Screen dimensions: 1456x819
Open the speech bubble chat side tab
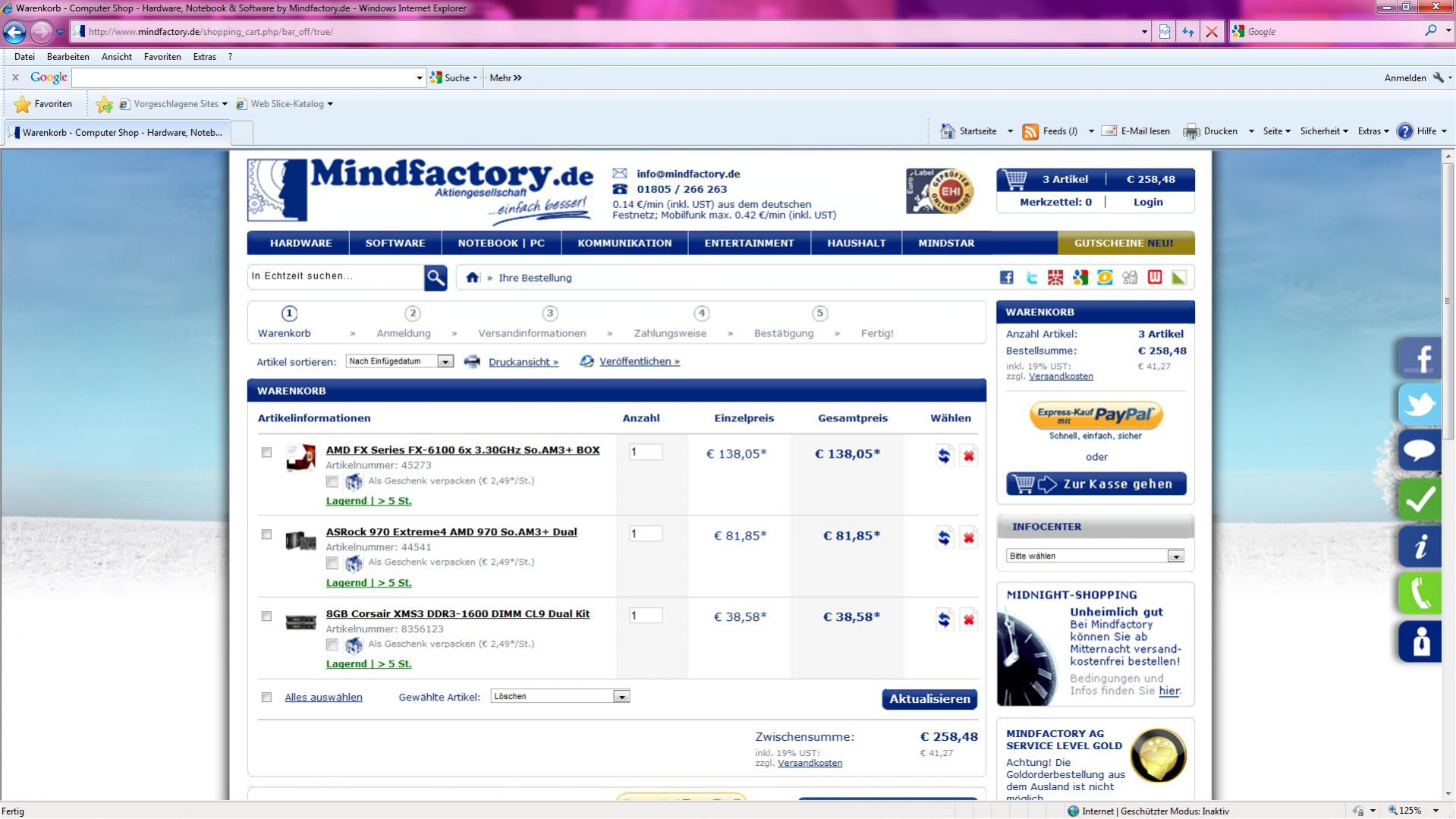(1420, 452)
